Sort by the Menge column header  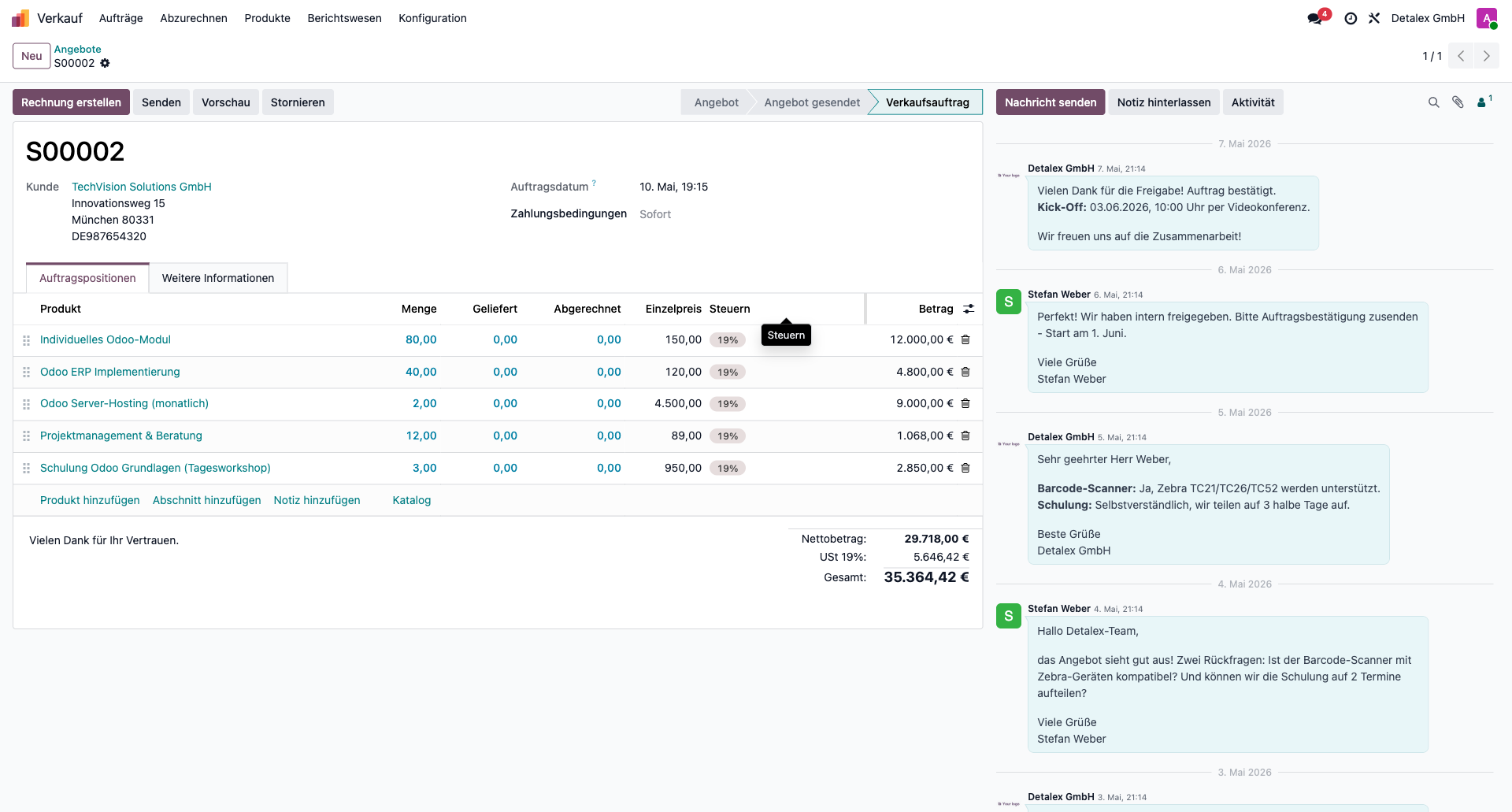[x=419, y=309]
